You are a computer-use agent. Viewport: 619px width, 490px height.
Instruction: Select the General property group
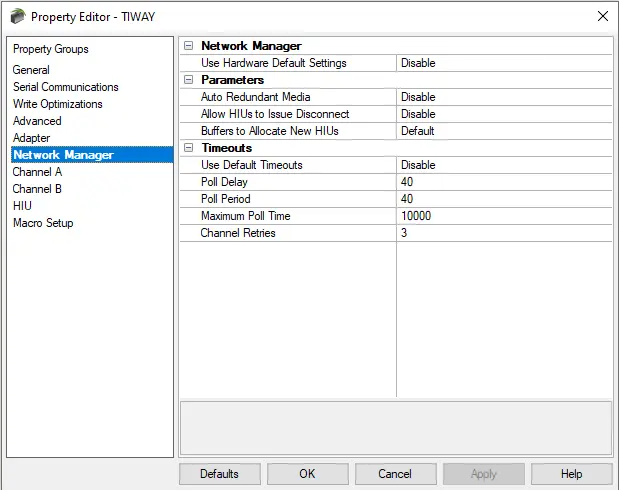point(31,70)
